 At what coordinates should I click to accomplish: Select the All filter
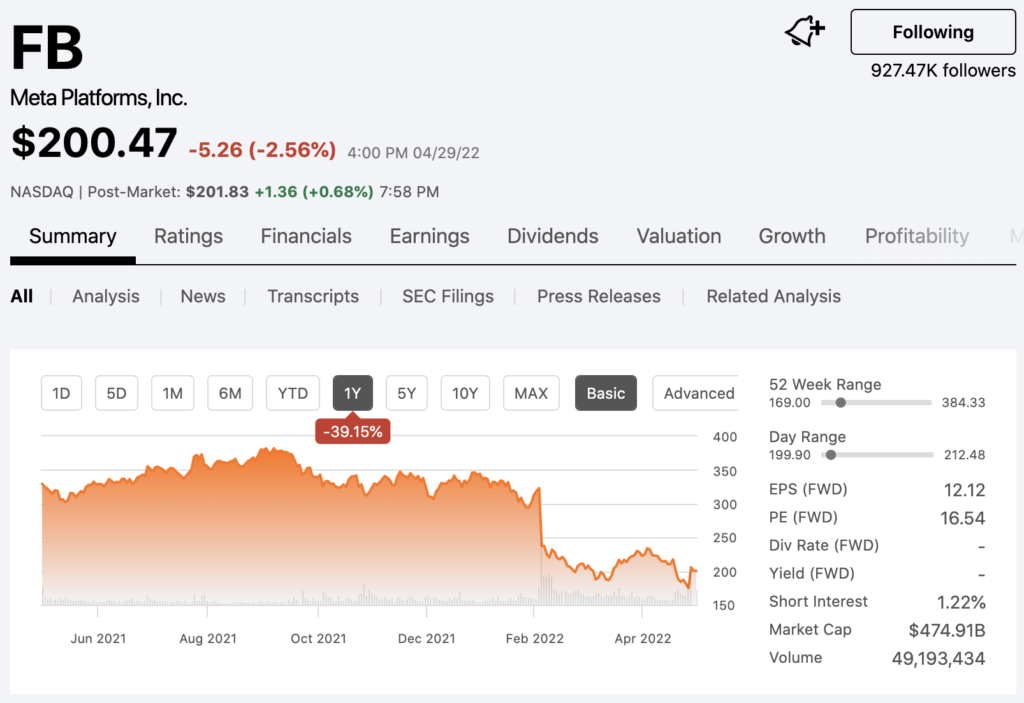22,297
